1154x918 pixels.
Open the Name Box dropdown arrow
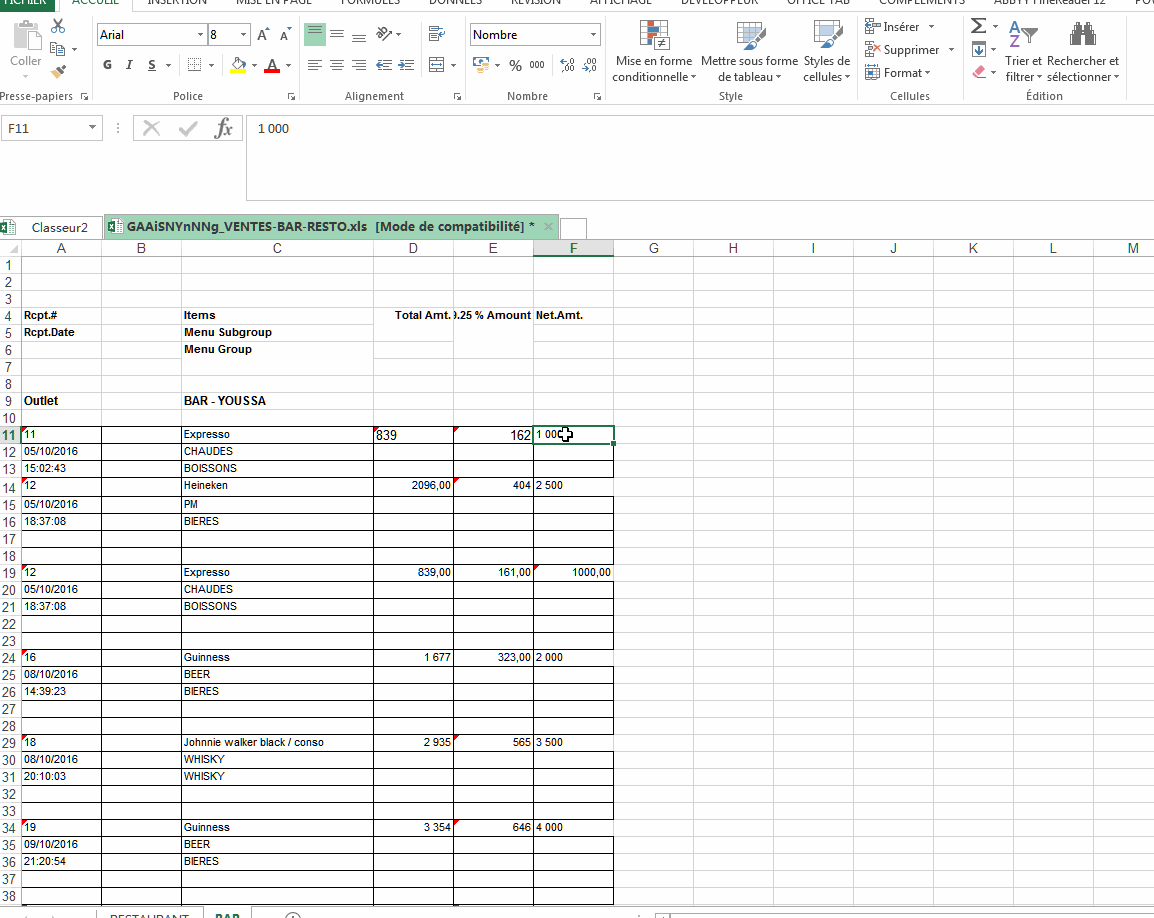coord(92,128)
